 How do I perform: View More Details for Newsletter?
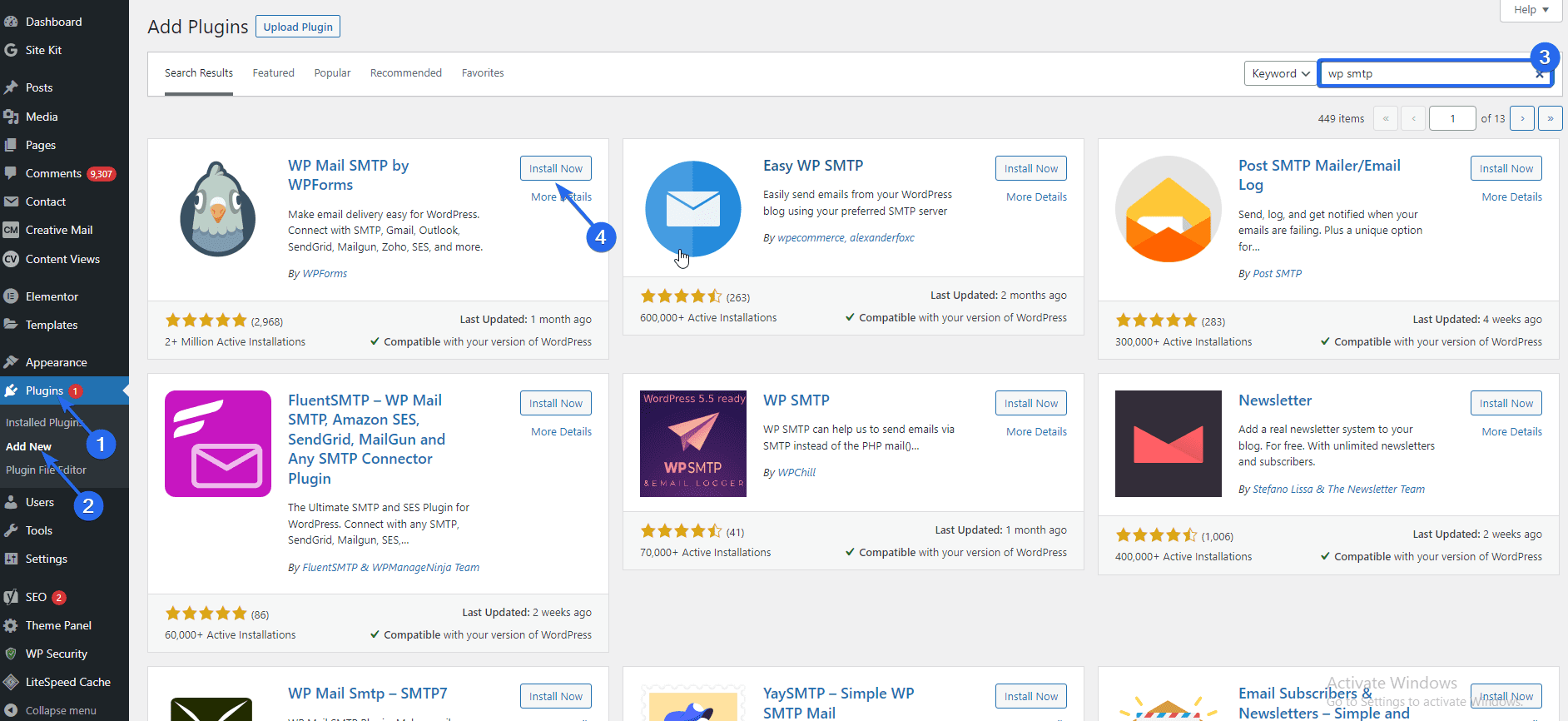(x=1511, y=432)
